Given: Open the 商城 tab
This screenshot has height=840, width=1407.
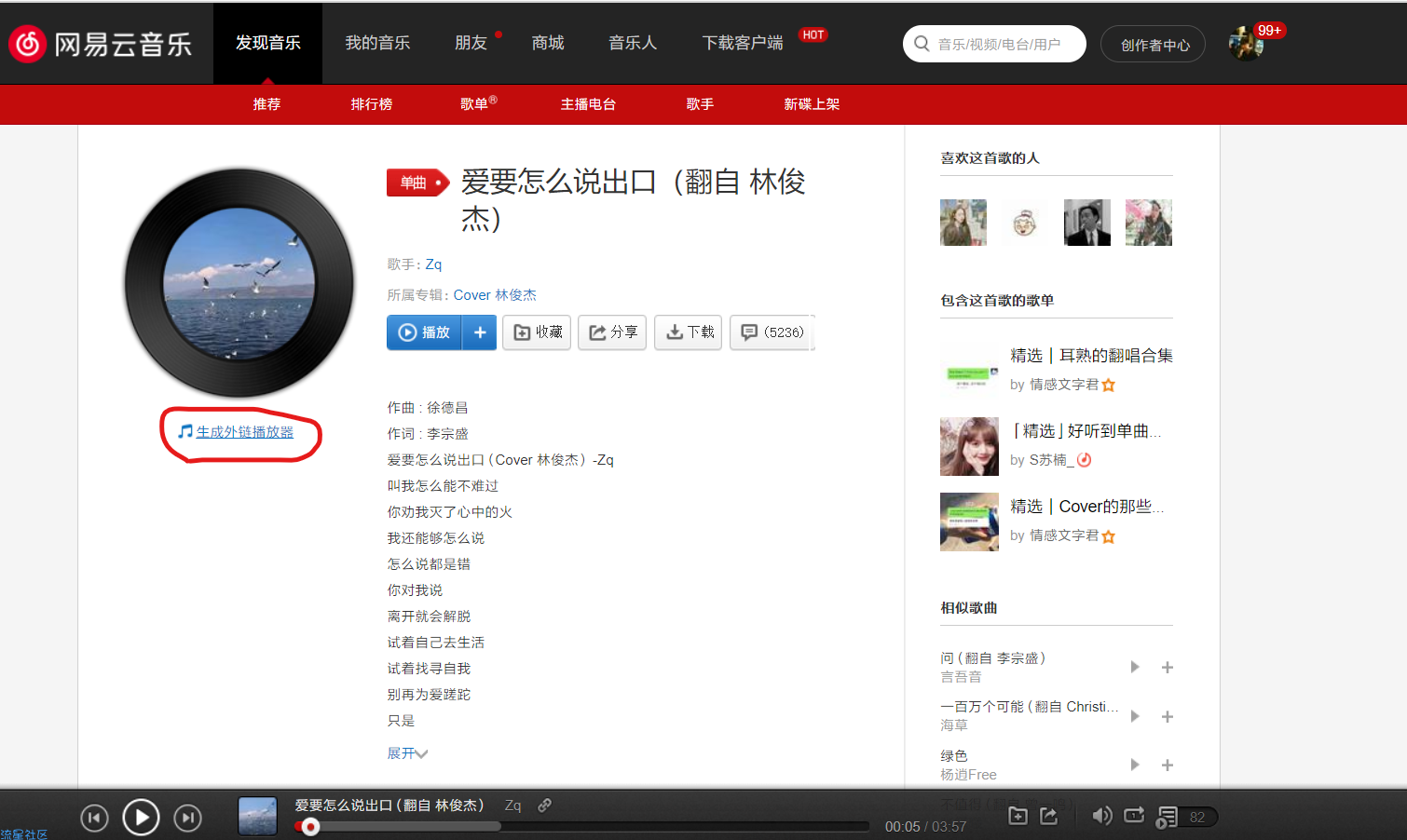Looking at the screenshot, I should pos(548,43).
